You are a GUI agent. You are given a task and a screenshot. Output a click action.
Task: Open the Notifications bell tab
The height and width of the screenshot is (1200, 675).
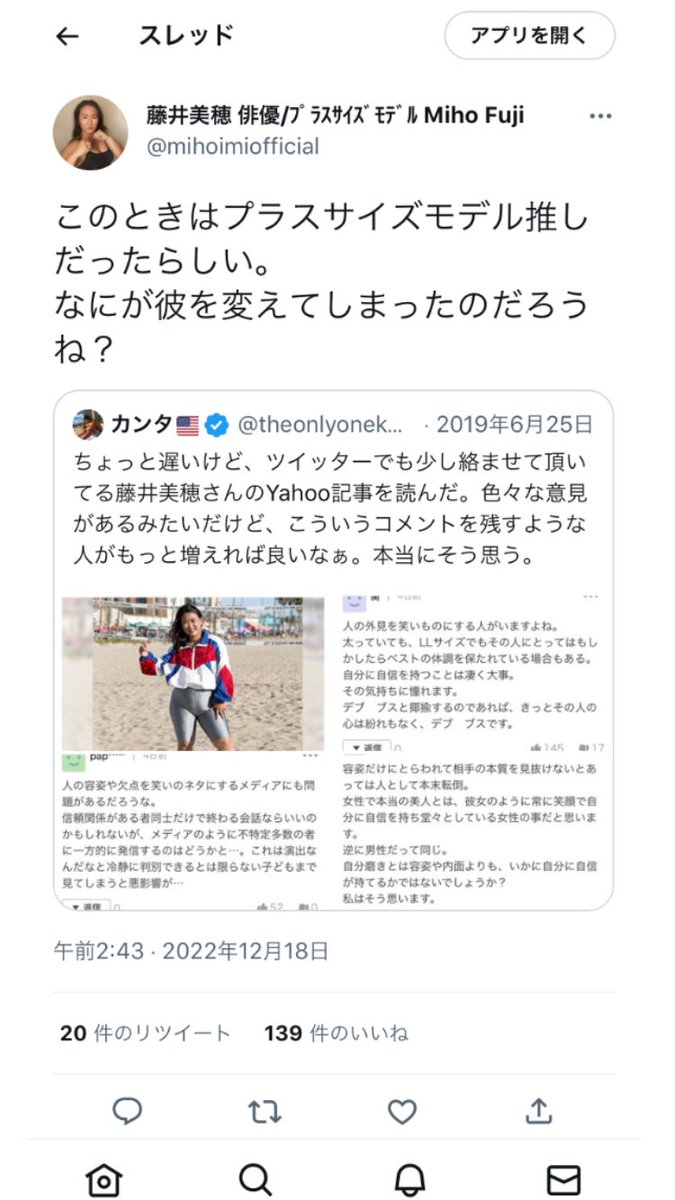pyautogui.click(x=409, y=1179)
